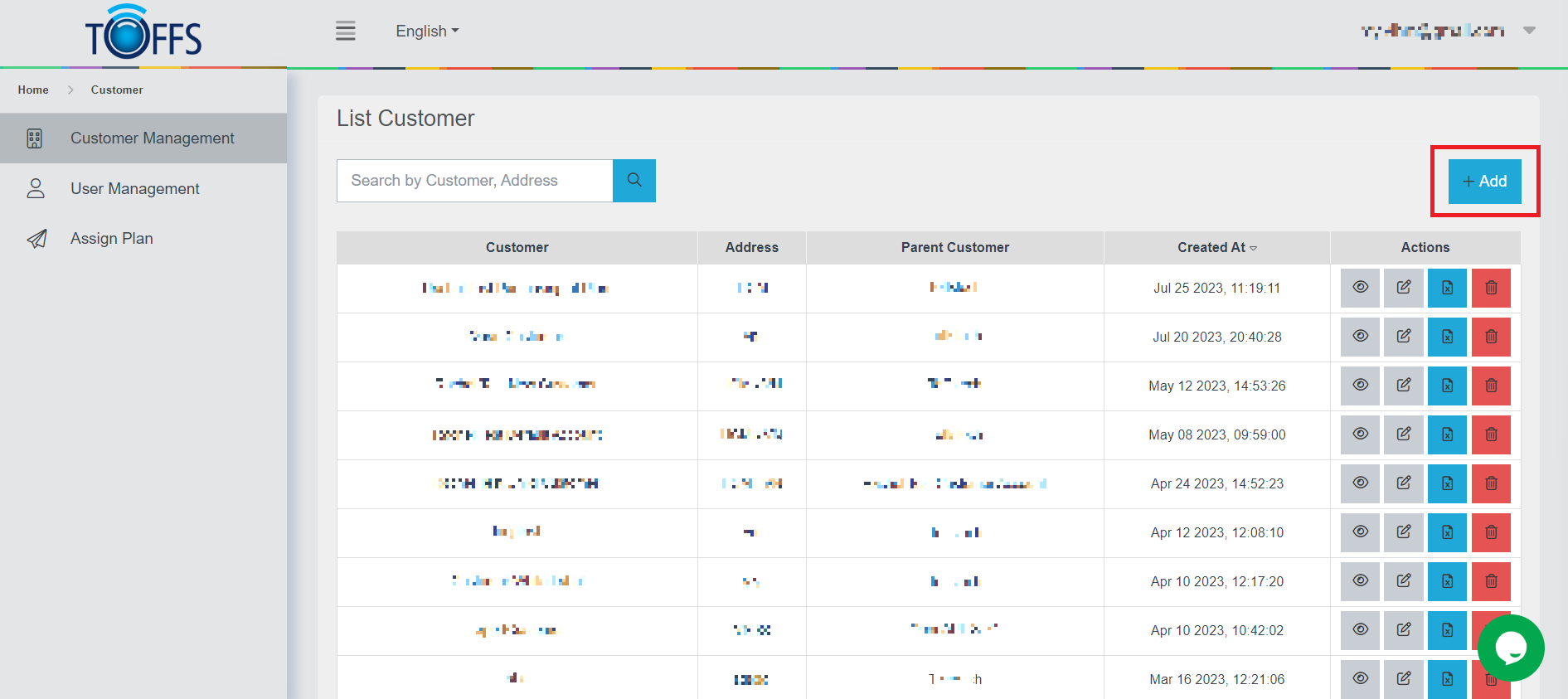Open User Management in sidebar
This screenshot has width=1568, height=699.
[135, 189]
